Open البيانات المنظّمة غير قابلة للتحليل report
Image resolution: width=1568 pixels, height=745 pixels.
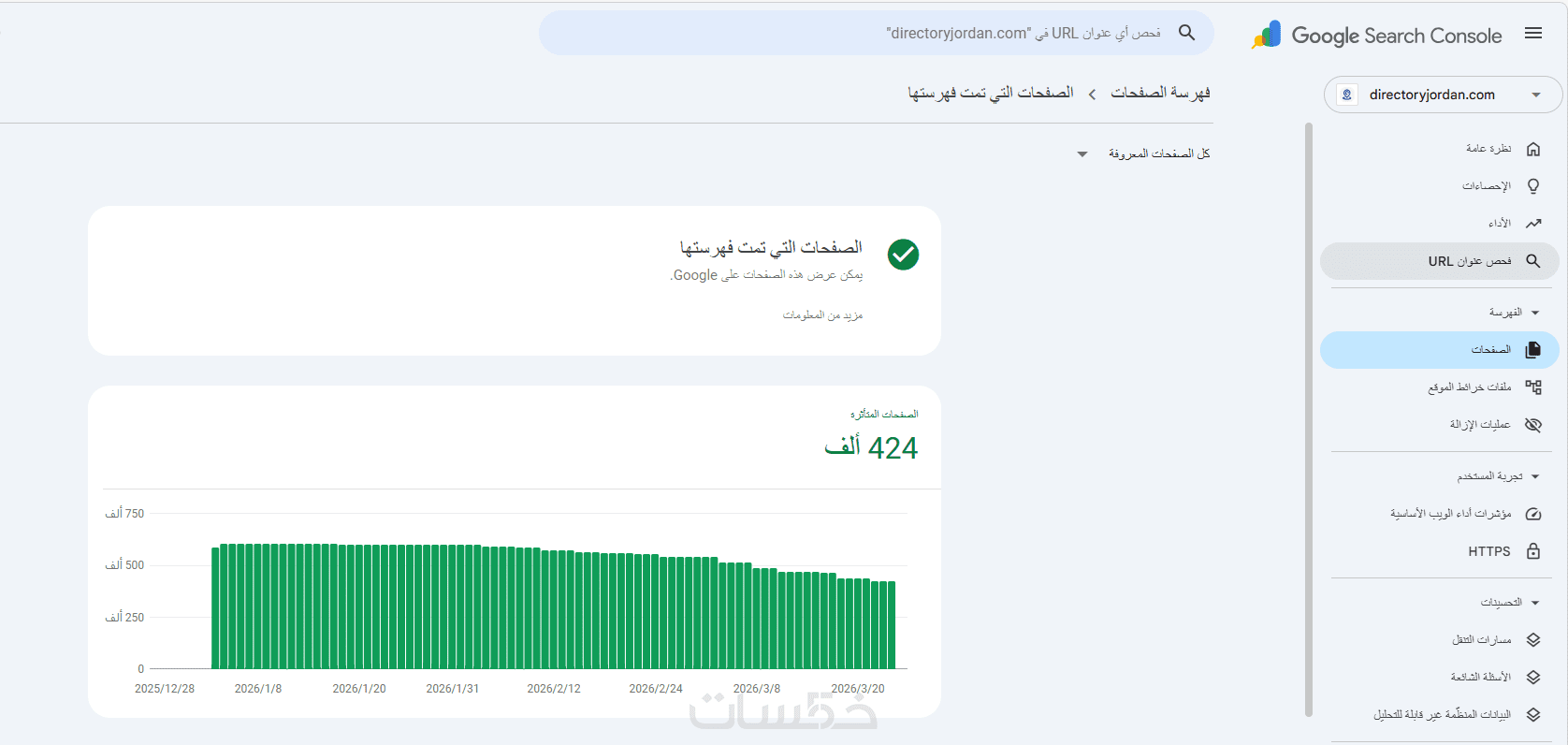tap(1439, 715)
